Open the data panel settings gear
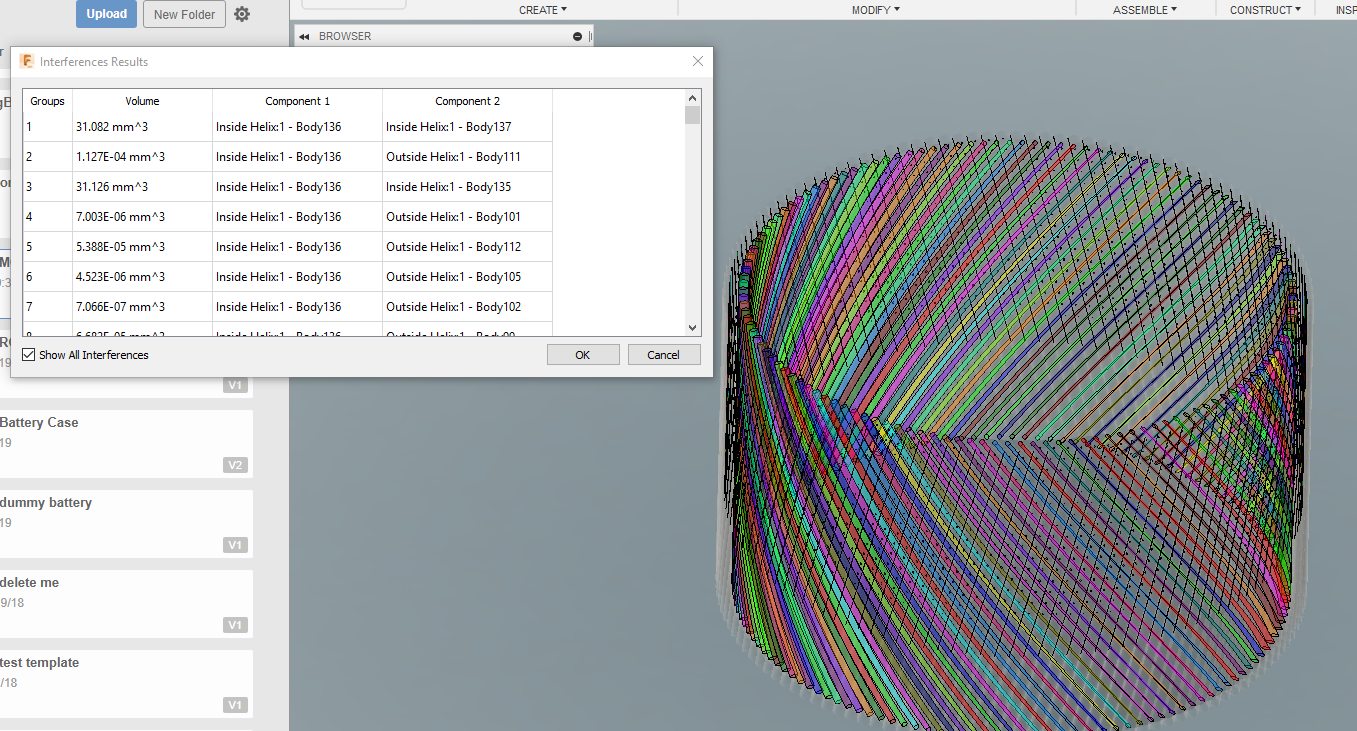This screenshot has width=1357, height=731. tap(242, 14)
